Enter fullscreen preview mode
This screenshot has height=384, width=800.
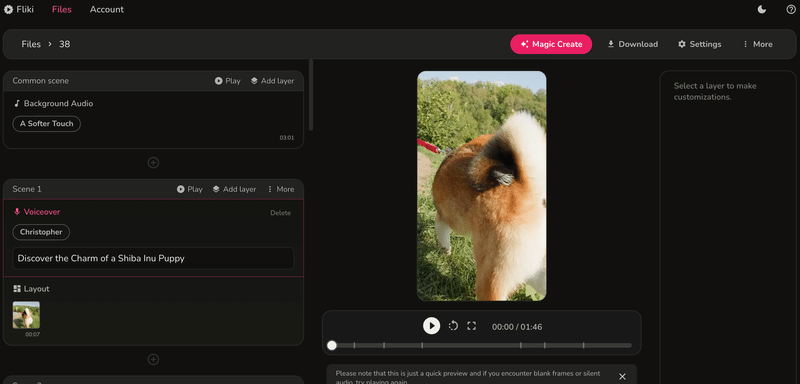pos(471,325)
